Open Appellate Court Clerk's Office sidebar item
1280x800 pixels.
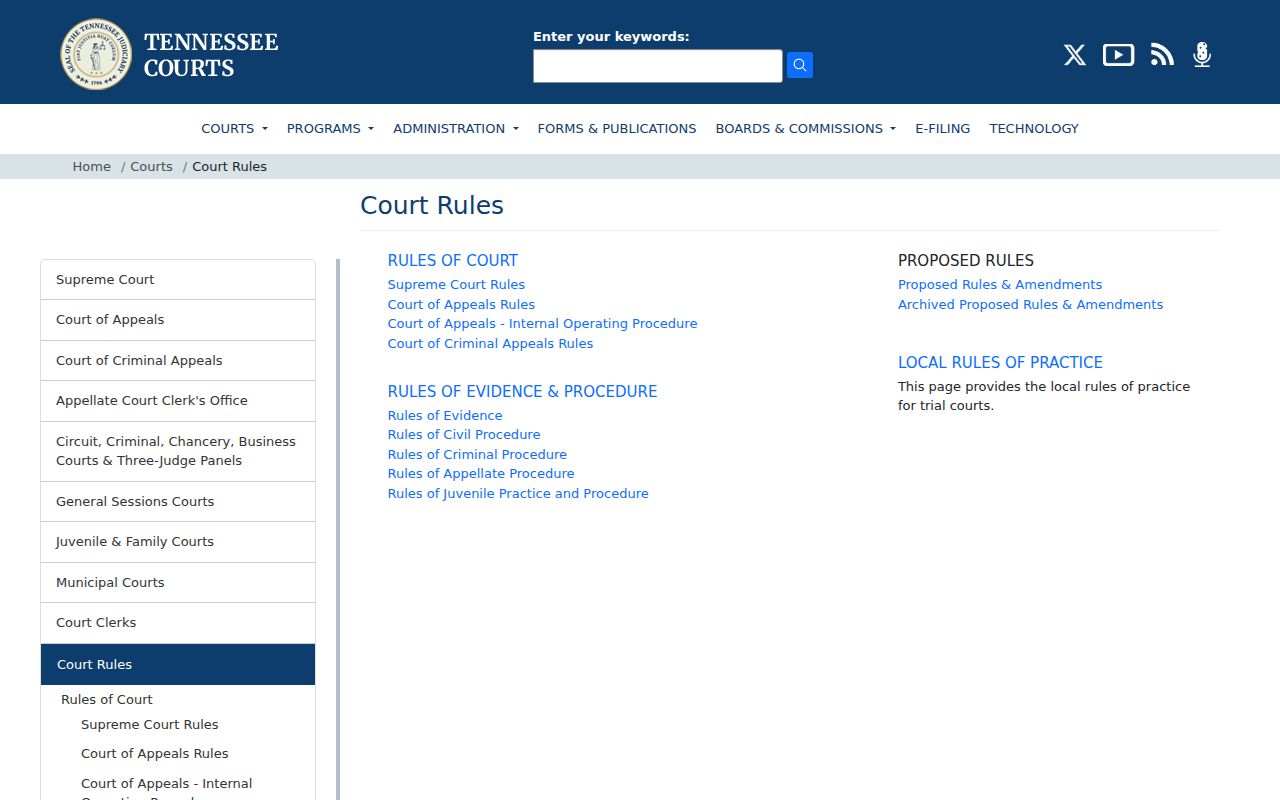point(178,401)
